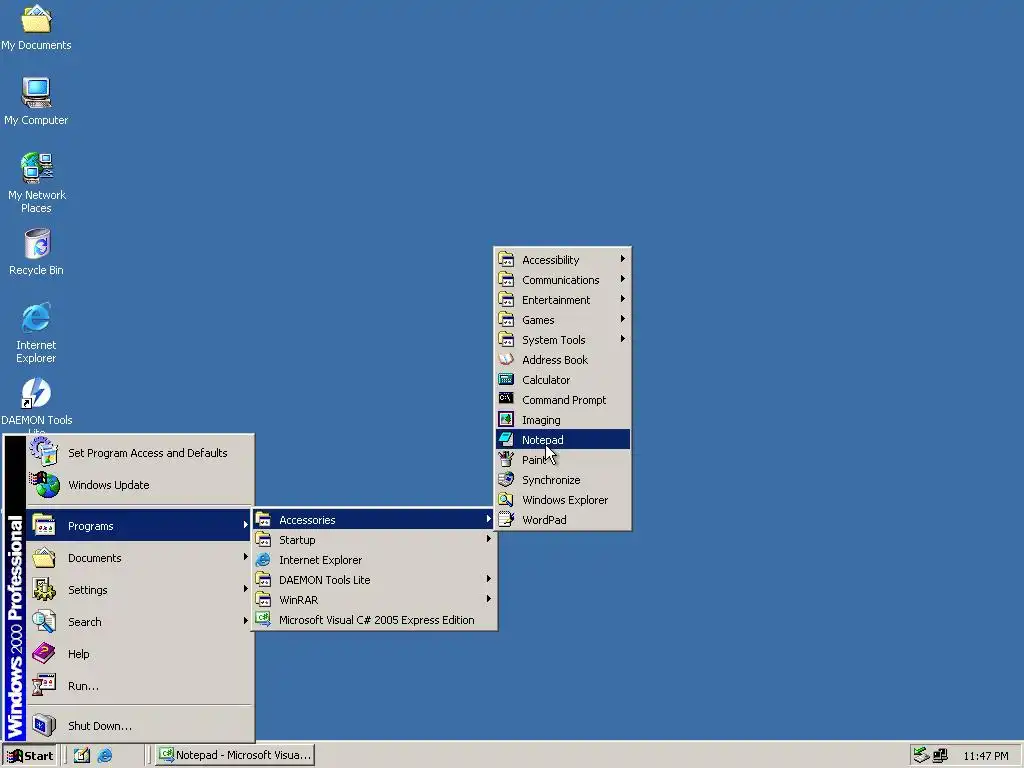Open My Documents desktop icon
The width and height of the screenshot is (1024, 768).
(36, 18)
